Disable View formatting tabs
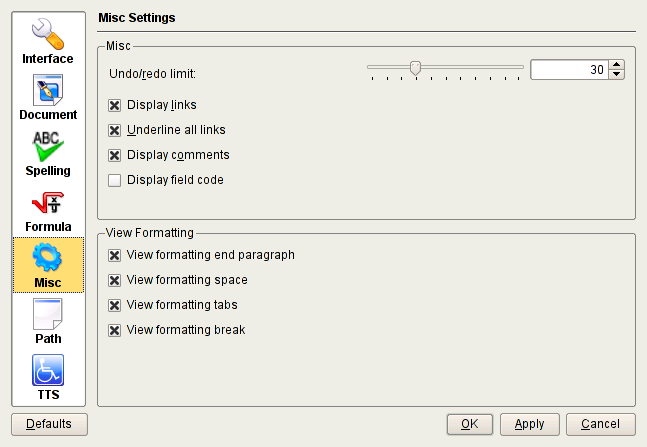Screen dimensions: 647x447 (x=115, y=305)
